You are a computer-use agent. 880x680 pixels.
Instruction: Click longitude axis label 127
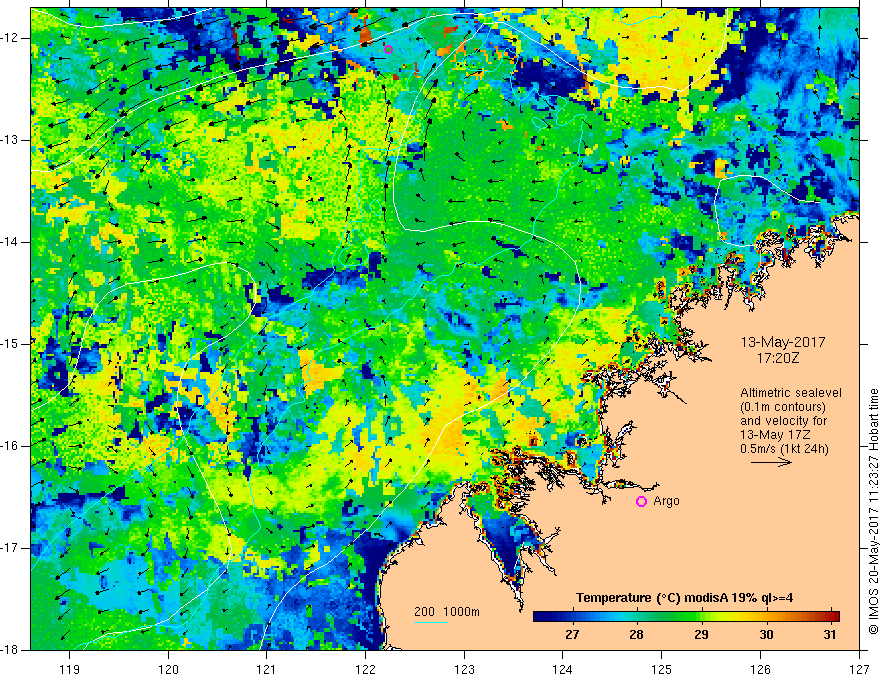pyautogui.click(x=859, y=669)
